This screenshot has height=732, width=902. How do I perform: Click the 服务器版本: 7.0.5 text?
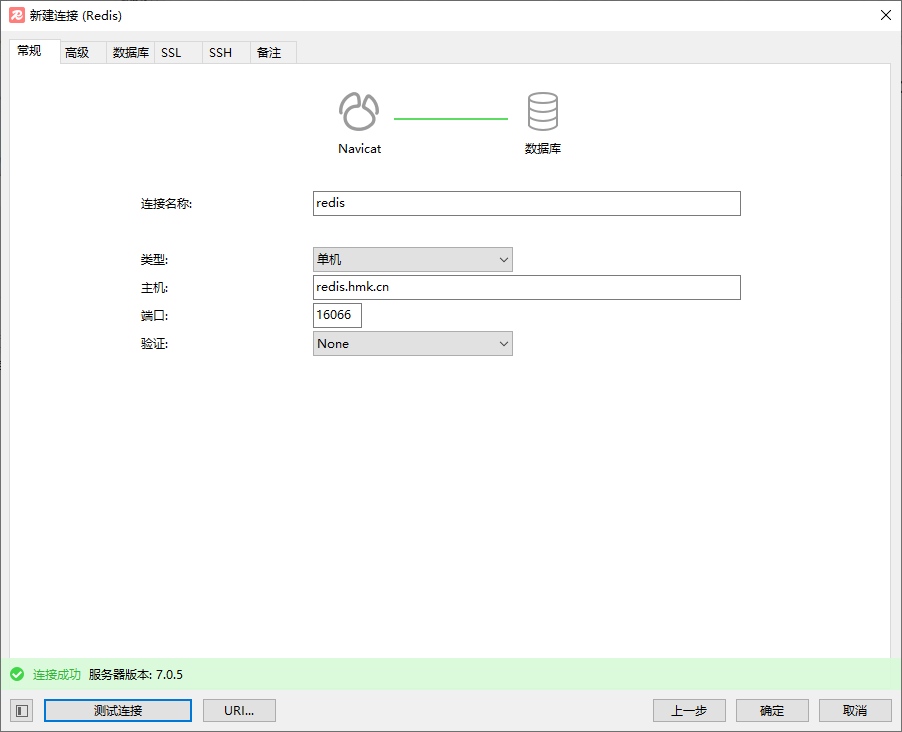[136, 674]
